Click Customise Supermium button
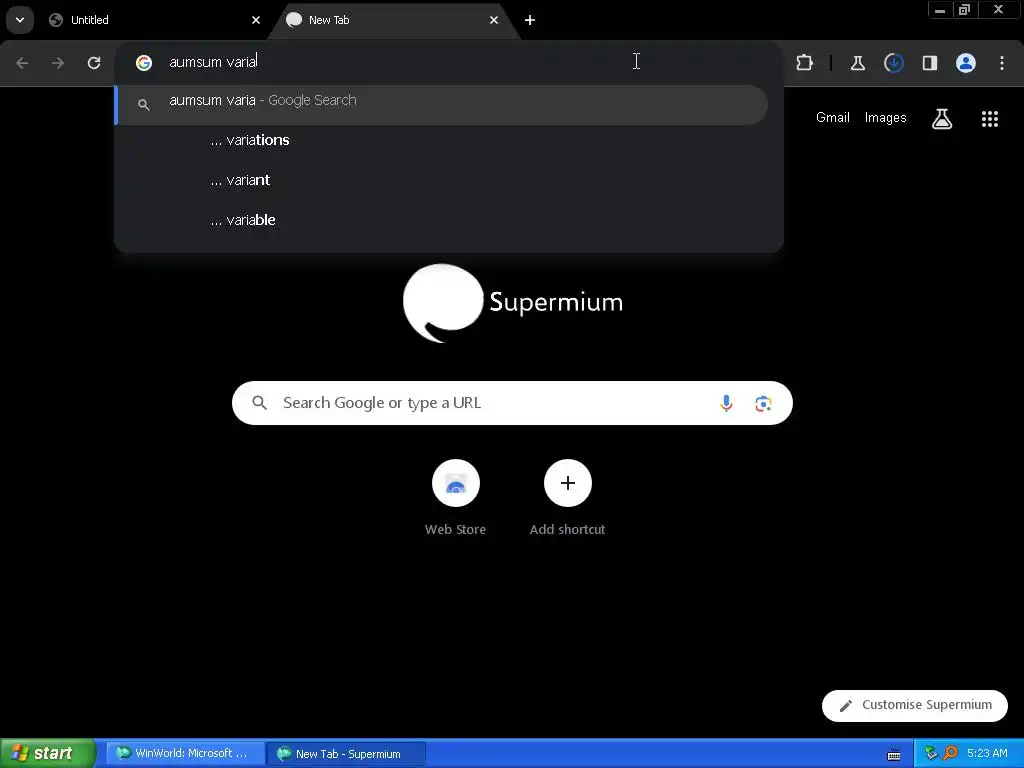Screen dimensions: 1024x768 914,705
